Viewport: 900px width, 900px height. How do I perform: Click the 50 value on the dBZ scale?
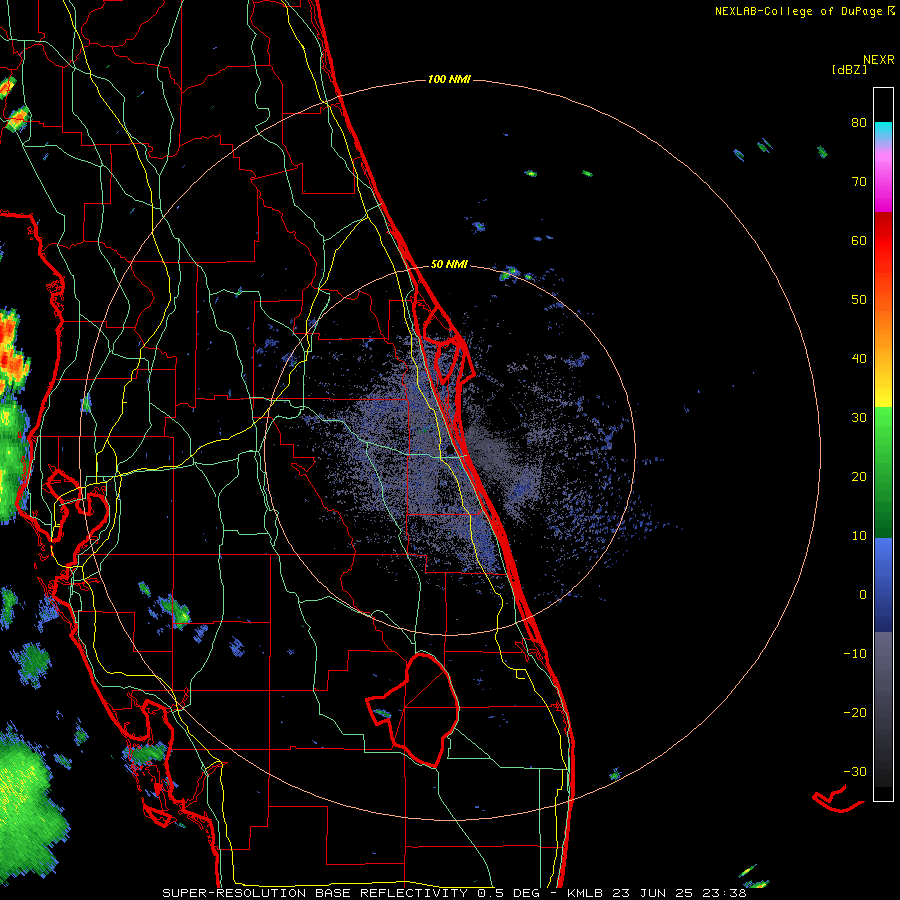[x=859, y=300]
